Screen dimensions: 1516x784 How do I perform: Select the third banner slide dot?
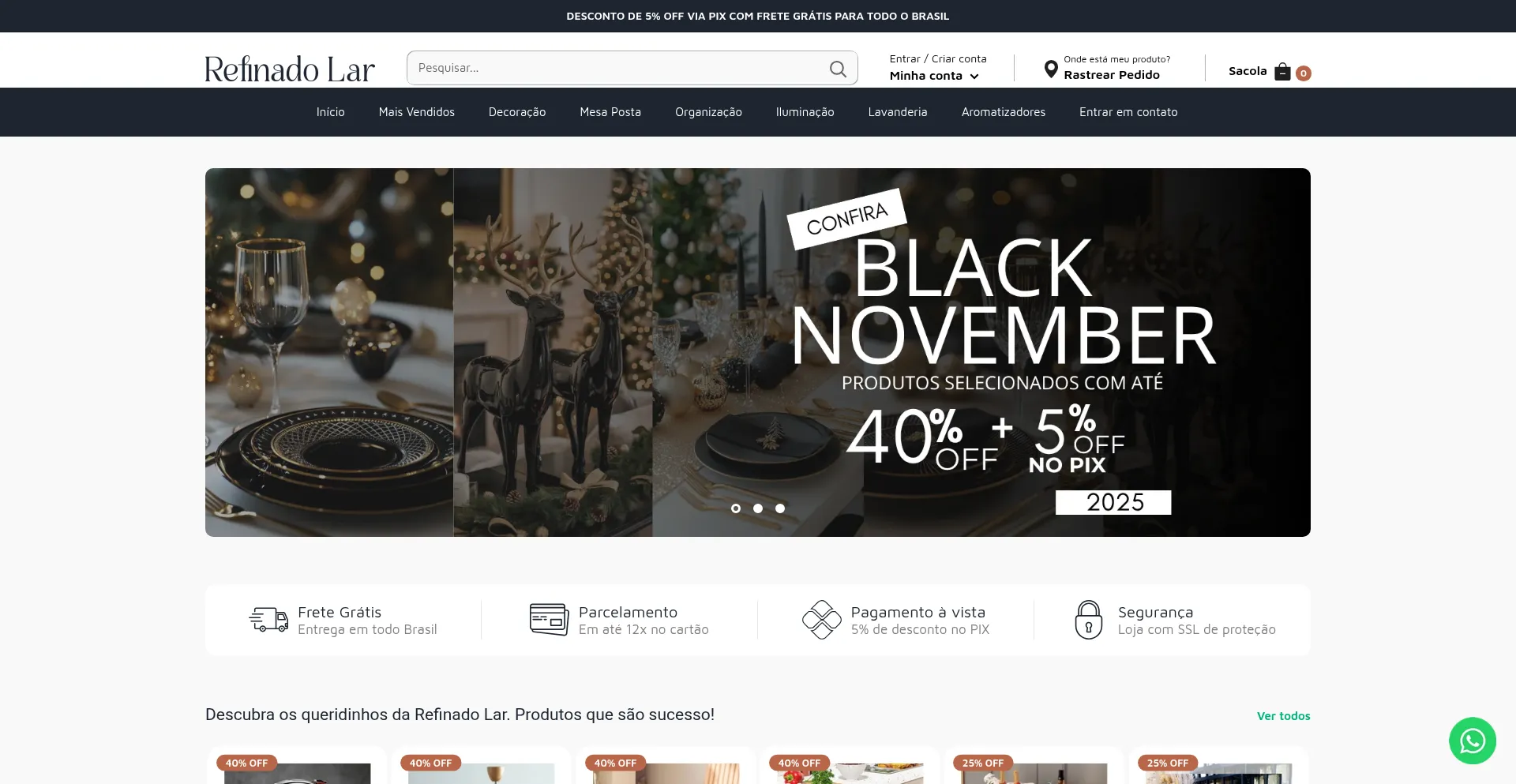click(x=780, y=508)
